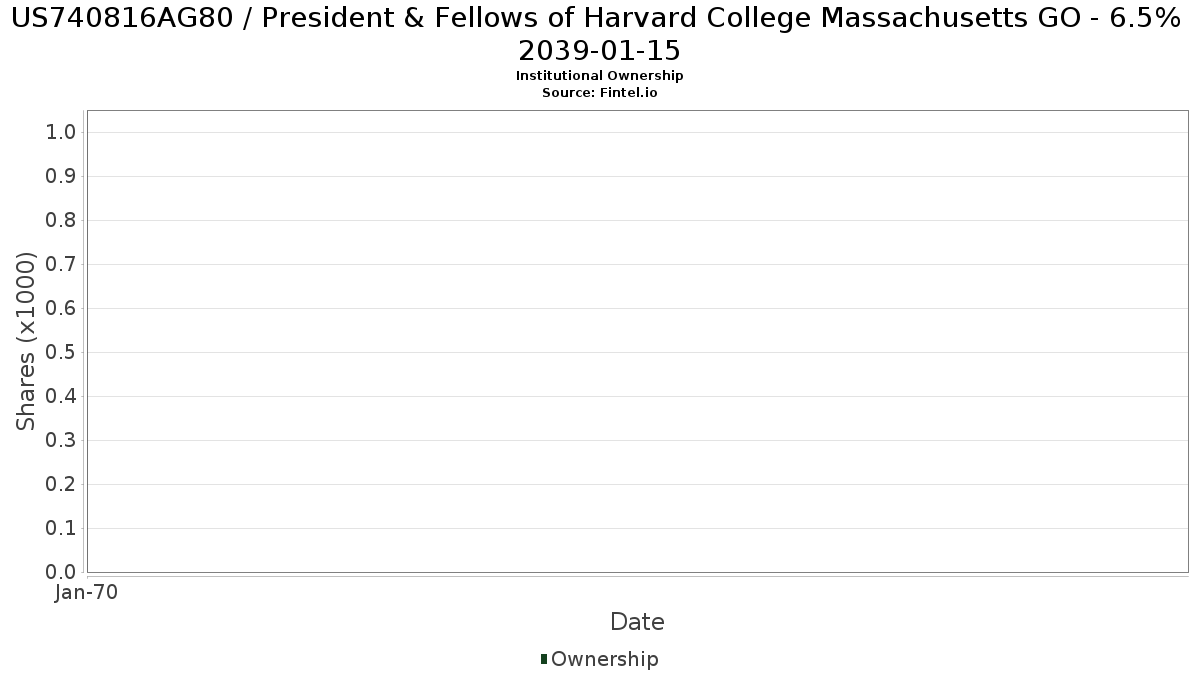Click the 0.9 y-axis tick label
Screen dimensions: 1200x675
tap(62, 177)
